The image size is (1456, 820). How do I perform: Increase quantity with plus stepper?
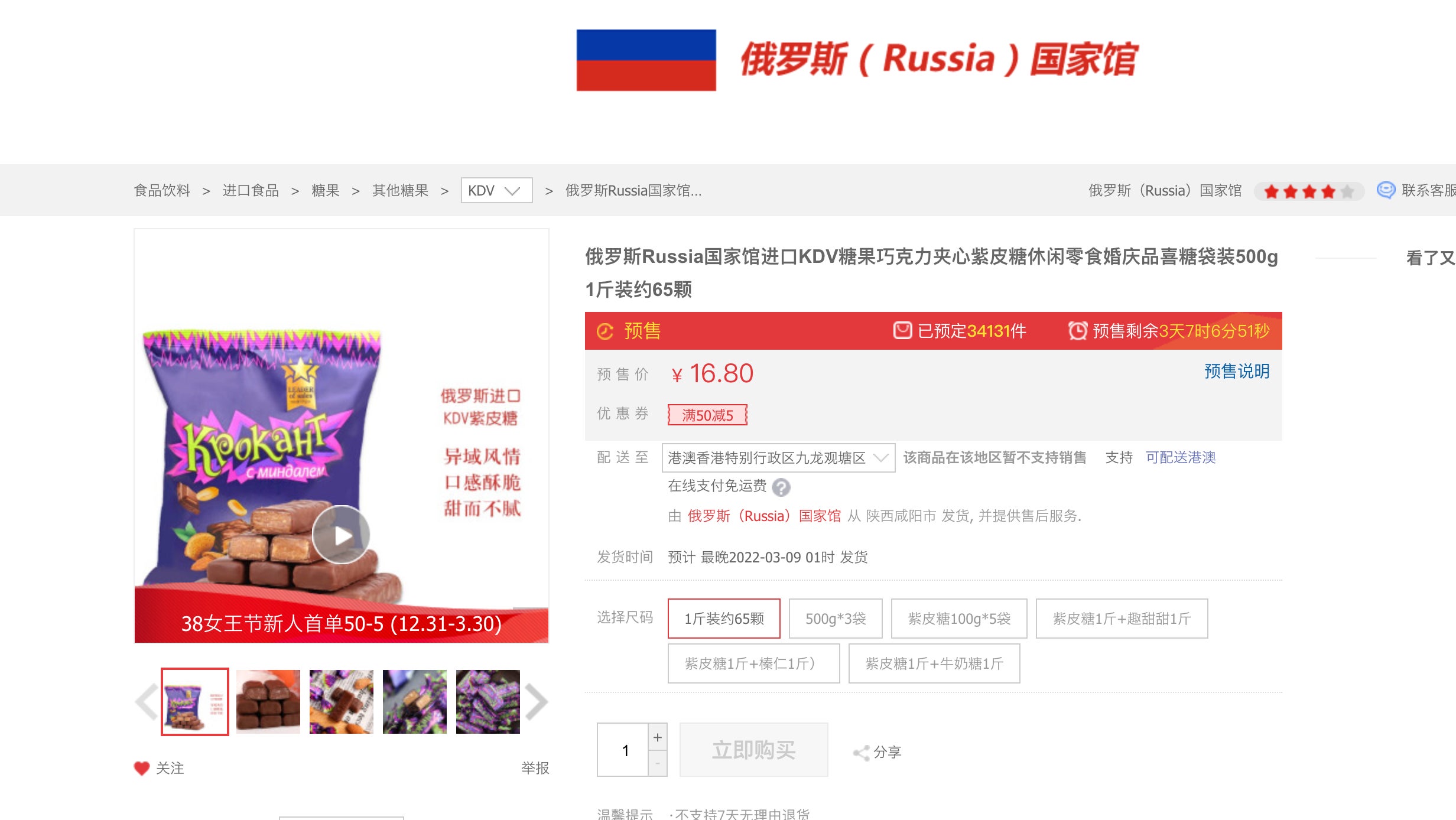point(658,737)
